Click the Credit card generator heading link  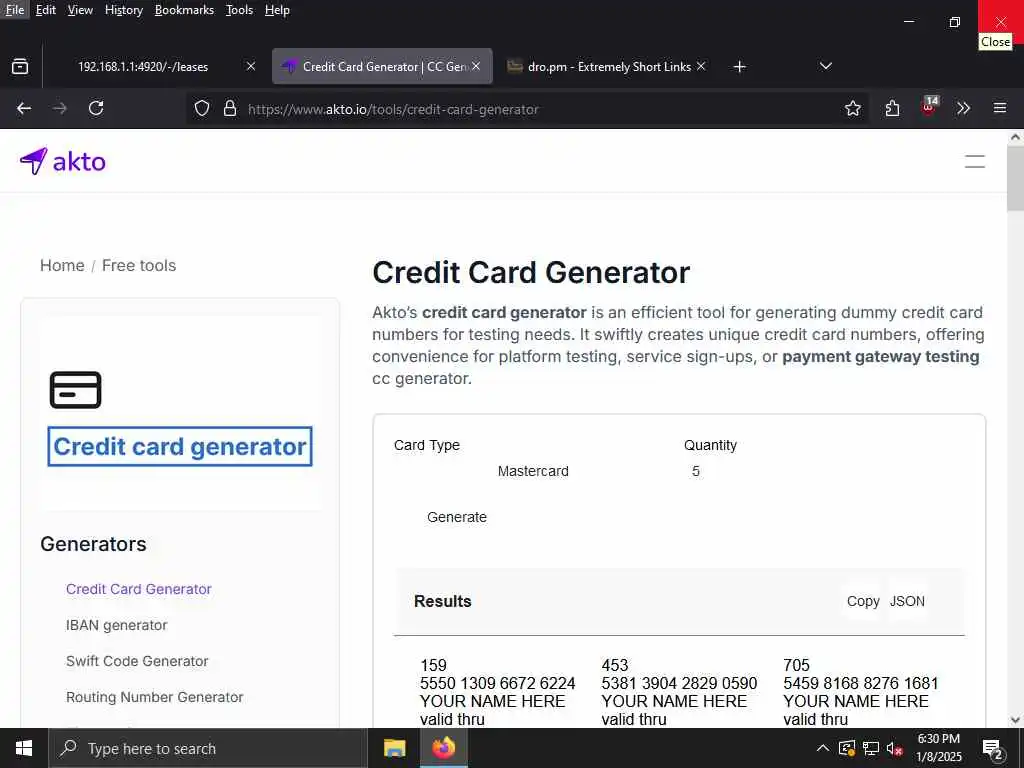(180, 447)
